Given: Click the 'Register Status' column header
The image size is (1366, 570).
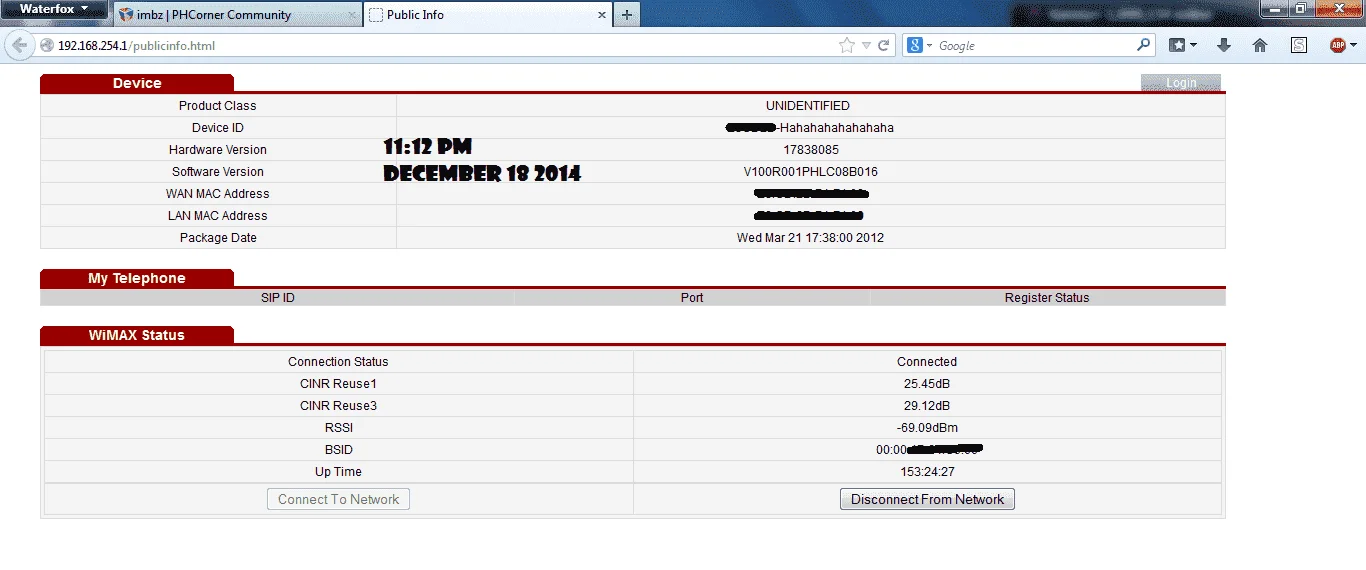Looking at the screenshot, I should click(1047, 298).
